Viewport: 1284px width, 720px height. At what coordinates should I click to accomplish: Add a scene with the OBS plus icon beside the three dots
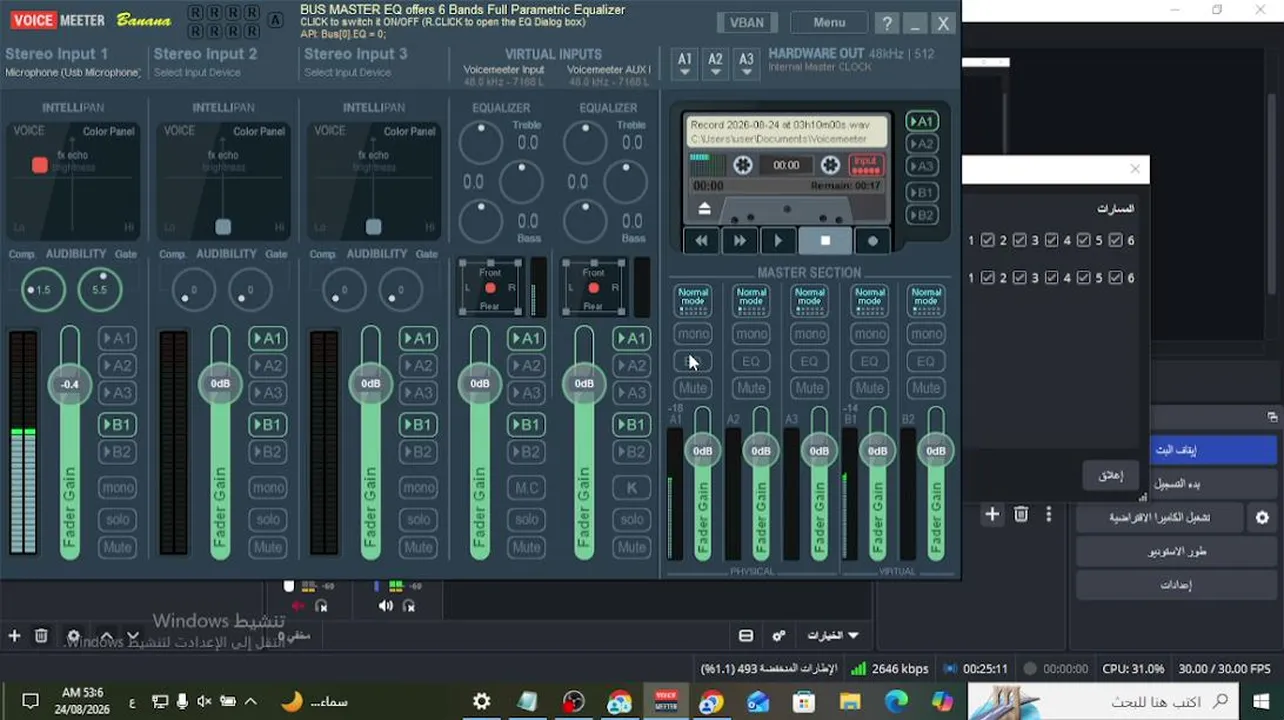(992, 514)
